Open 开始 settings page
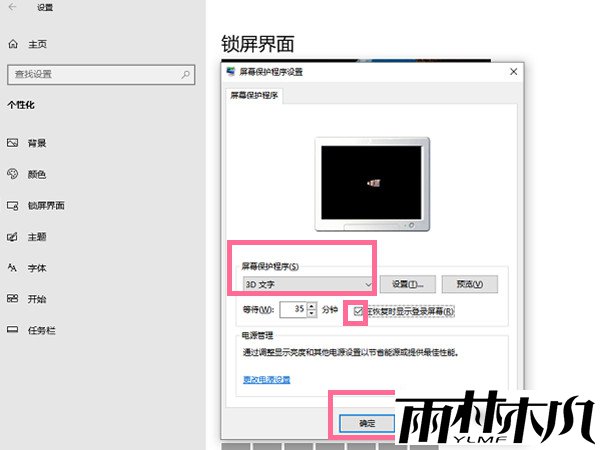This screenshot has height=450, width=600. 37,299
